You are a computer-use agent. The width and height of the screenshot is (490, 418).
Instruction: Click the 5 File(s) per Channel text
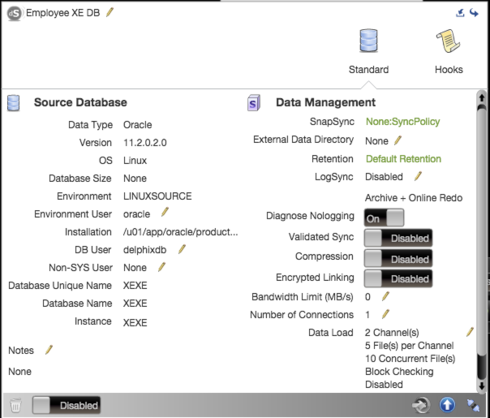[x=409, y=346]
